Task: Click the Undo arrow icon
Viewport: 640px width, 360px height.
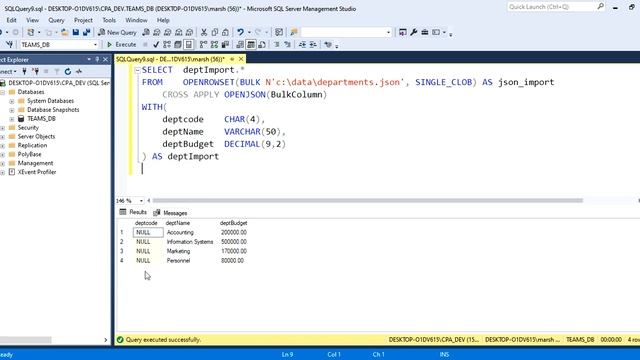Action: click(x=240, y=32)
